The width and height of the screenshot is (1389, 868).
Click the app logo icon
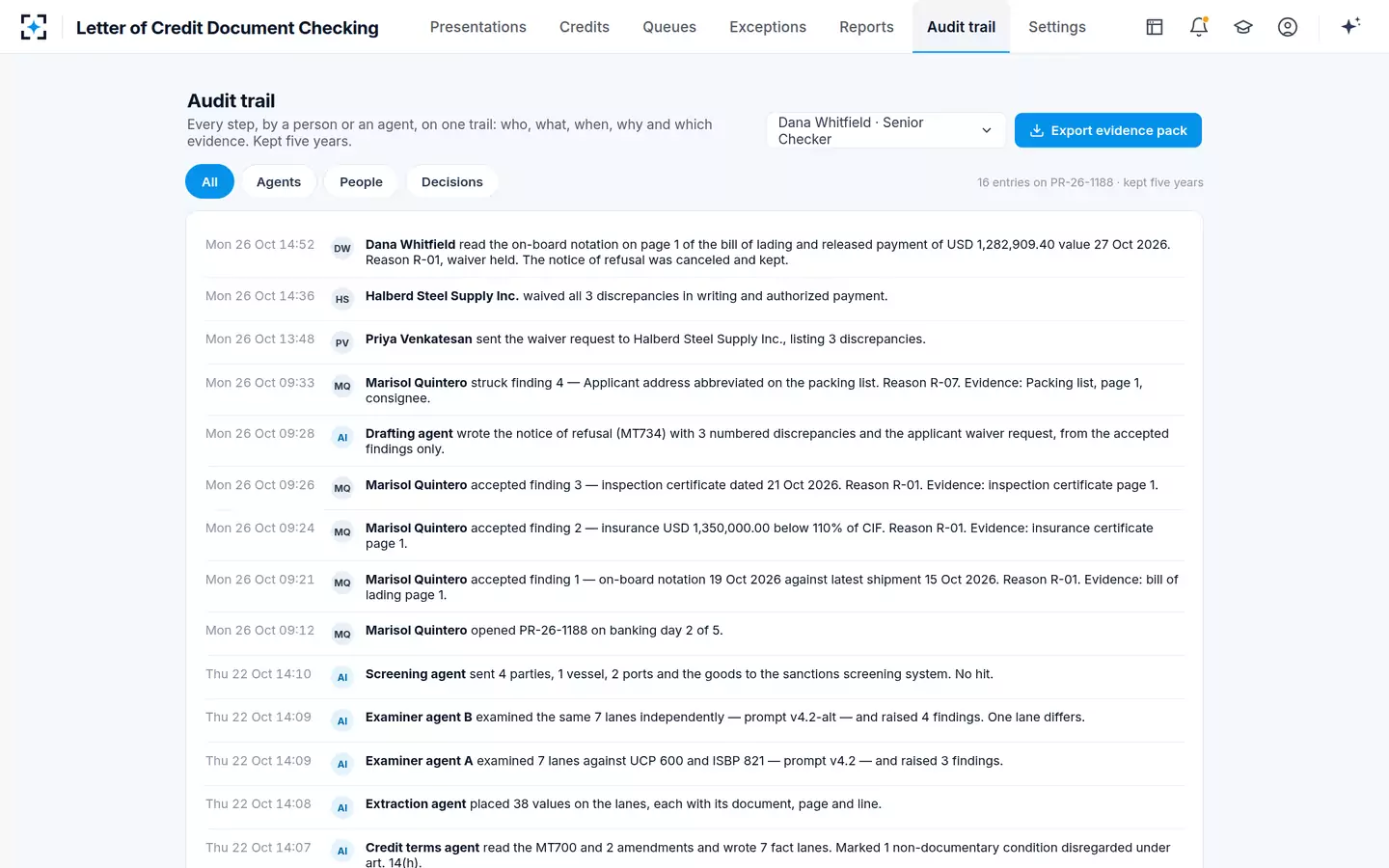34,27
